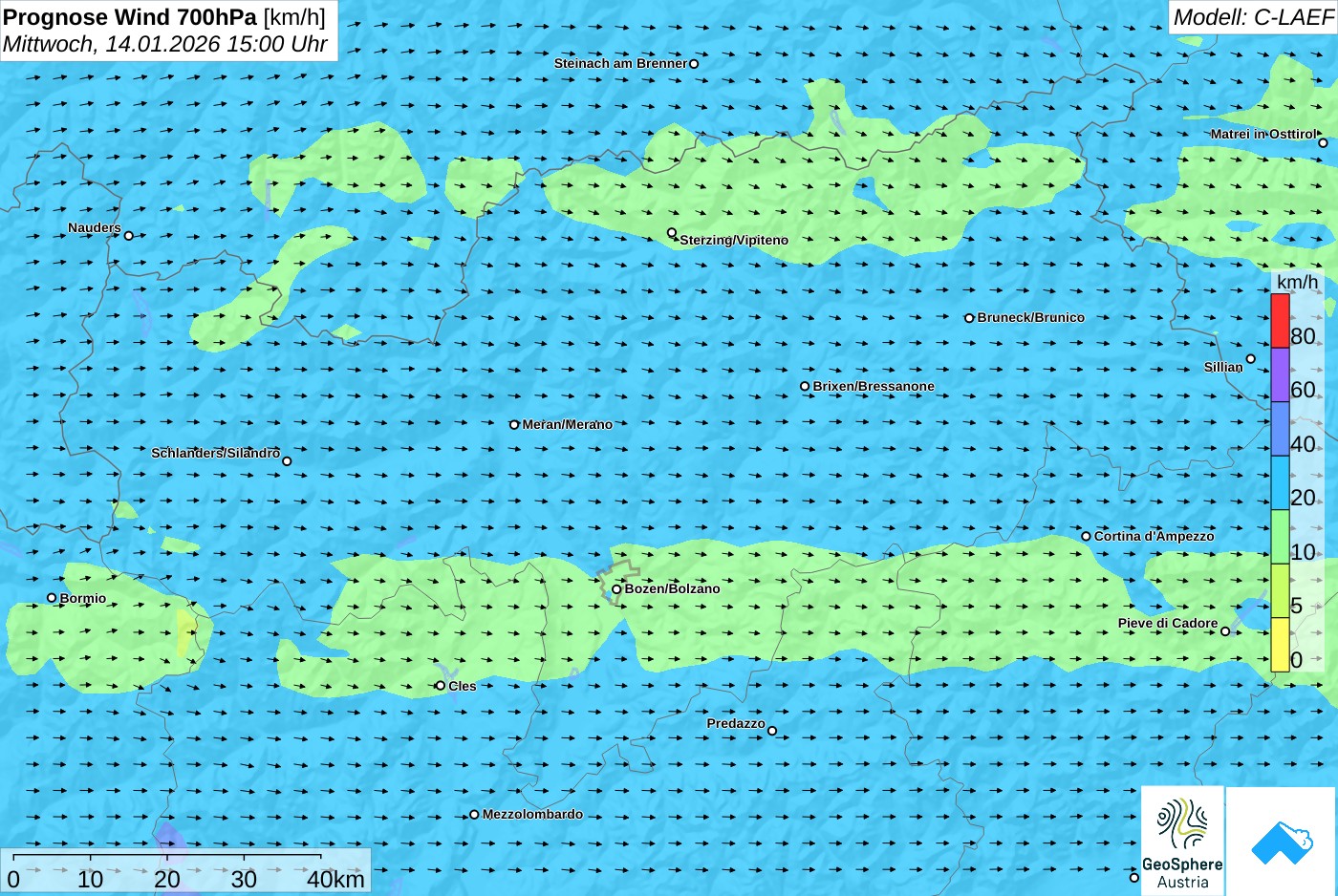This screenshot has height=896, width=1338.
Task: Click the 40km scale bar label
Action: coord(335,880)
